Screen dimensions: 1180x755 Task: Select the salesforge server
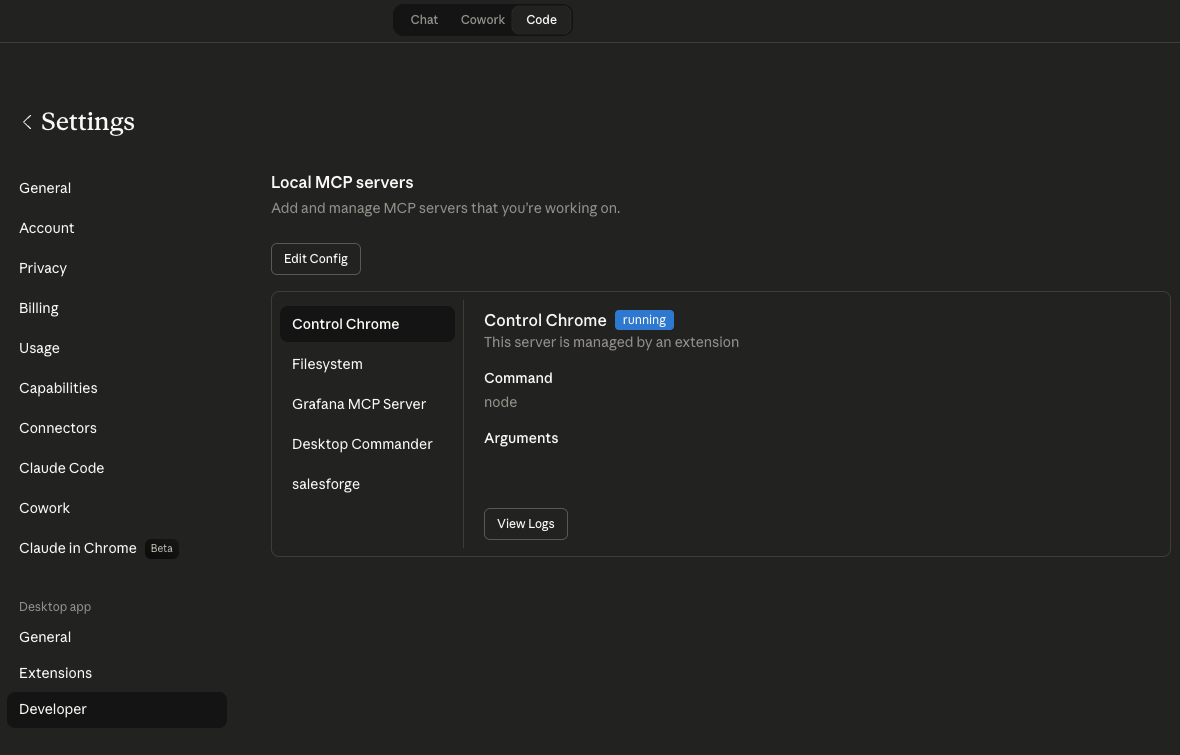[326, 484]
